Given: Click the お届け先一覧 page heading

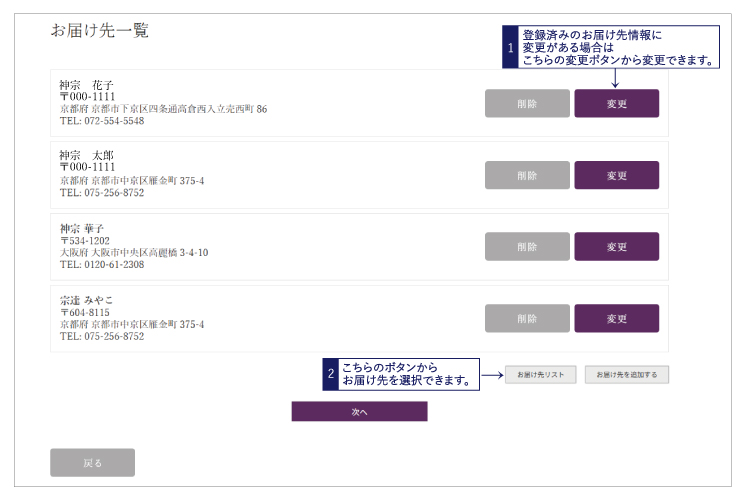Looking at the screenshot, I should pos(99,31).
